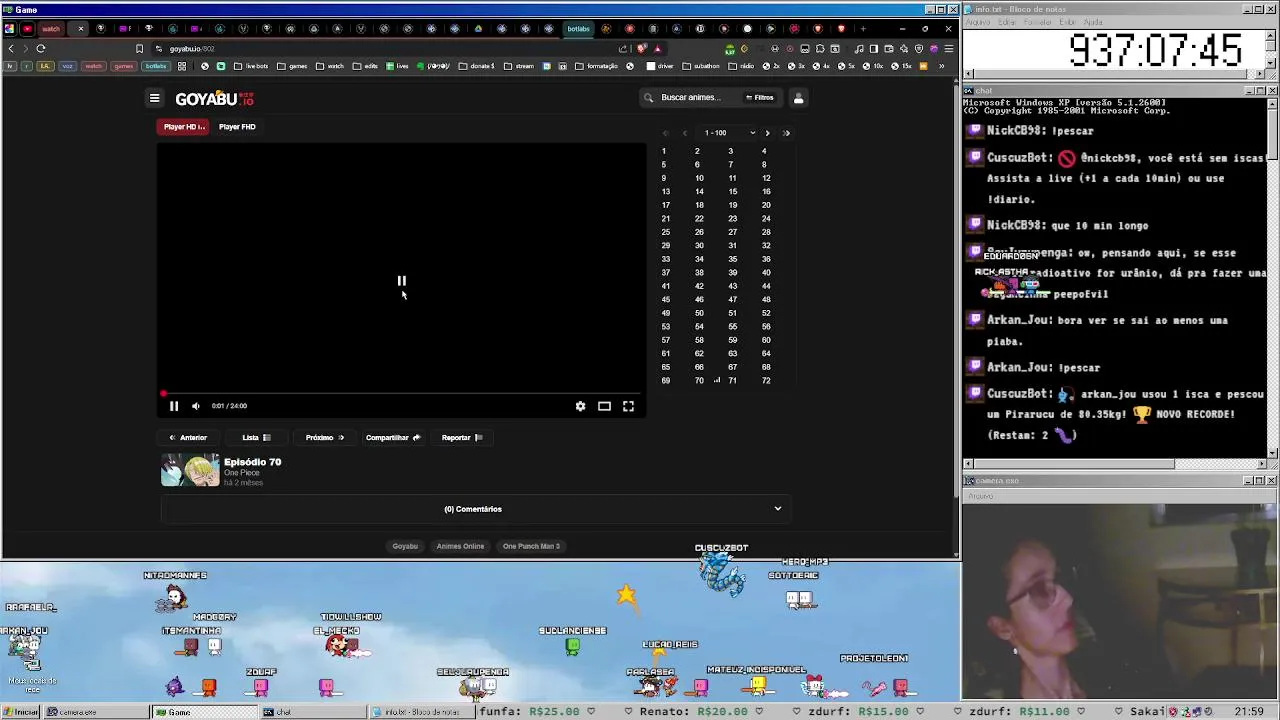Select episode 1 in the list
This screenshot has height=720, width=1280.
point(663,151)
